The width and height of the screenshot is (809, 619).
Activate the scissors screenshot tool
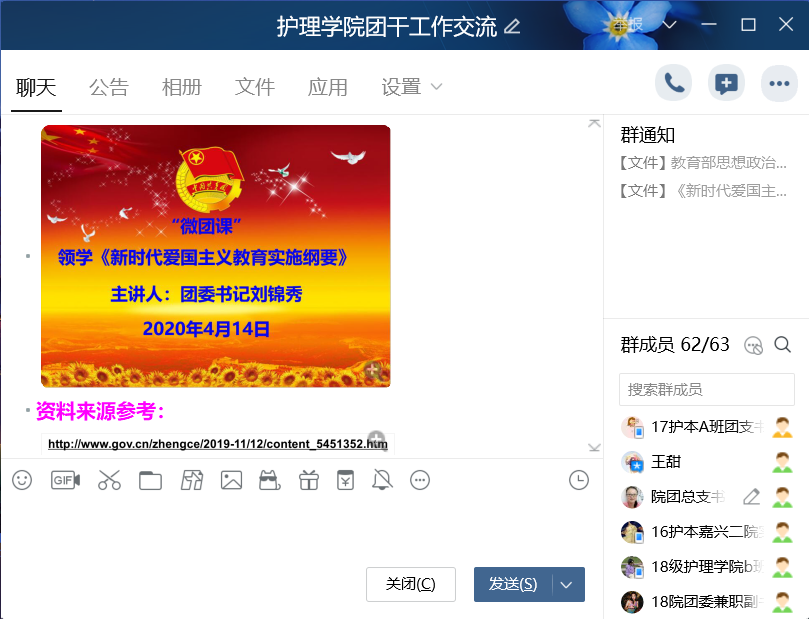coord(109,480)
